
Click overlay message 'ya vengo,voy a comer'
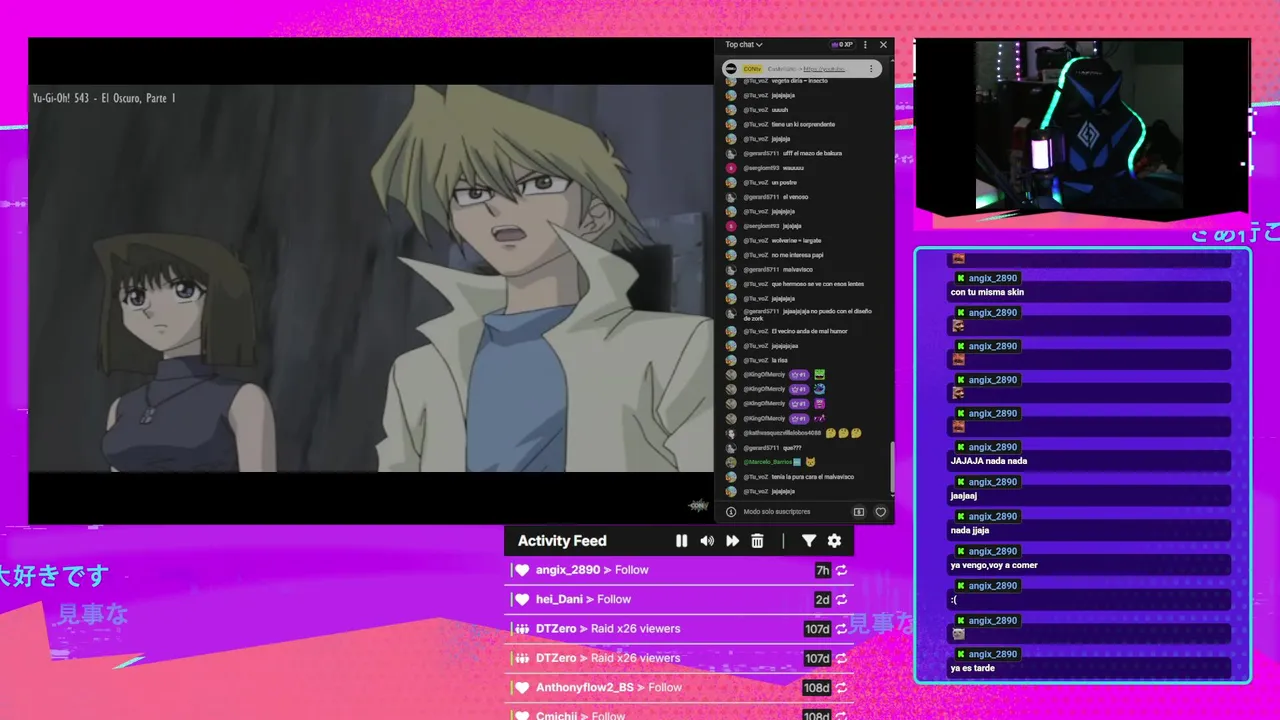[994, 565]
